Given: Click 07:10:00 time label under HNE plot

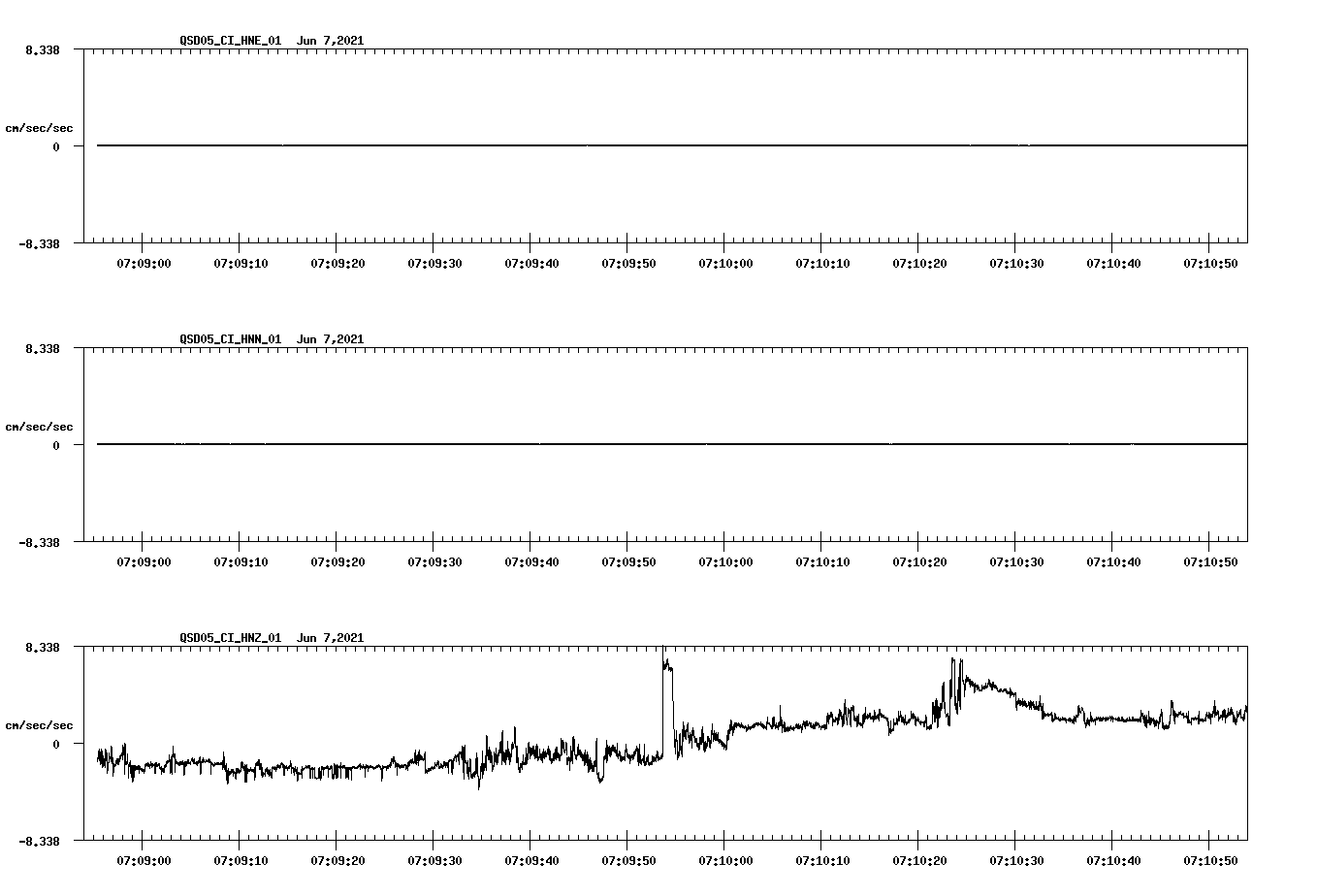Looking at the screenshot, I should [x=725, y=263].
